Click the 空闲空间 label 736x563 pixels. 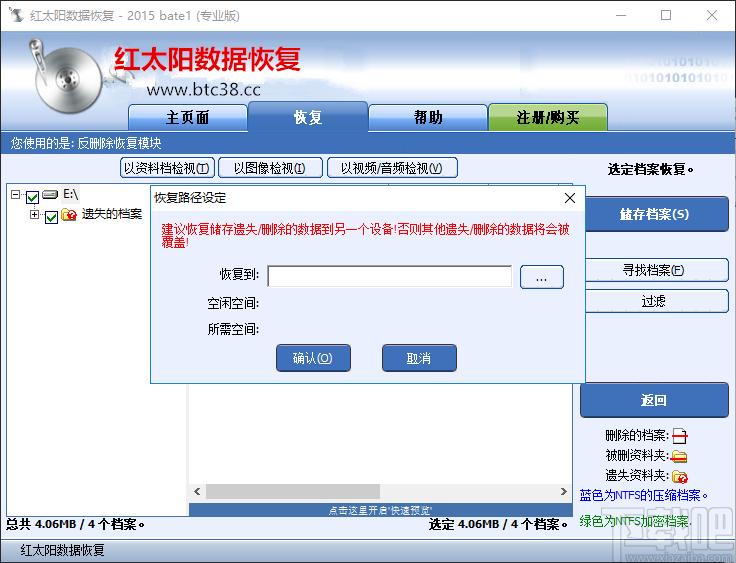point(233,303)
